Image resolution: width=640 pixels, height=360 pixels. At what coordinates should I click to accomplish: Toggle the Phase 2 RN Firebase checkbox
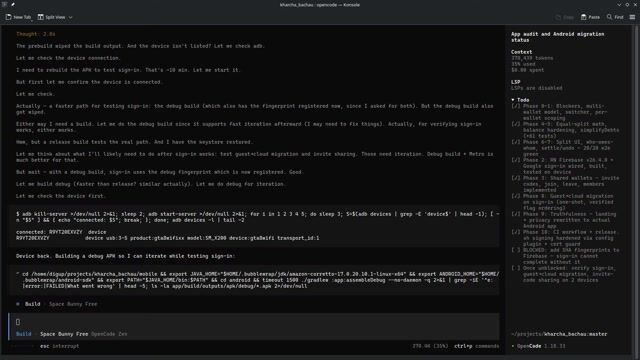[516, 160]
